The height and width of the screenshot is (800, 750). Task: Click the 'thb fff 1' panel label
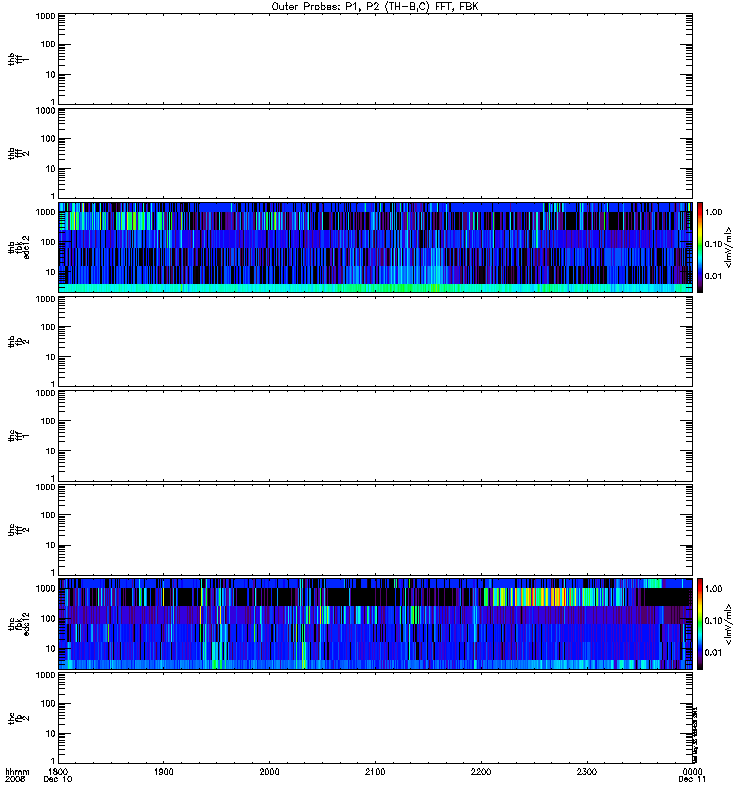click(18, 59)
